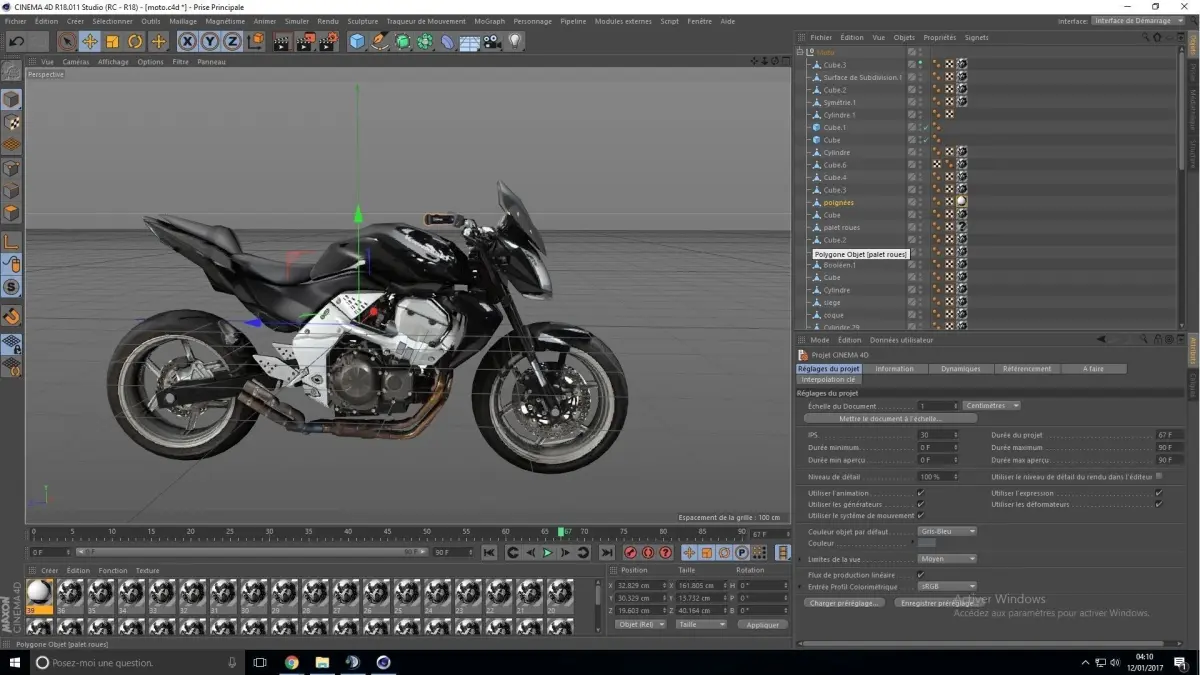This screenshot has height=675, width=1200.
Task: Expand the sRGB color profile dropdown
Action: (x=946, y=587)
